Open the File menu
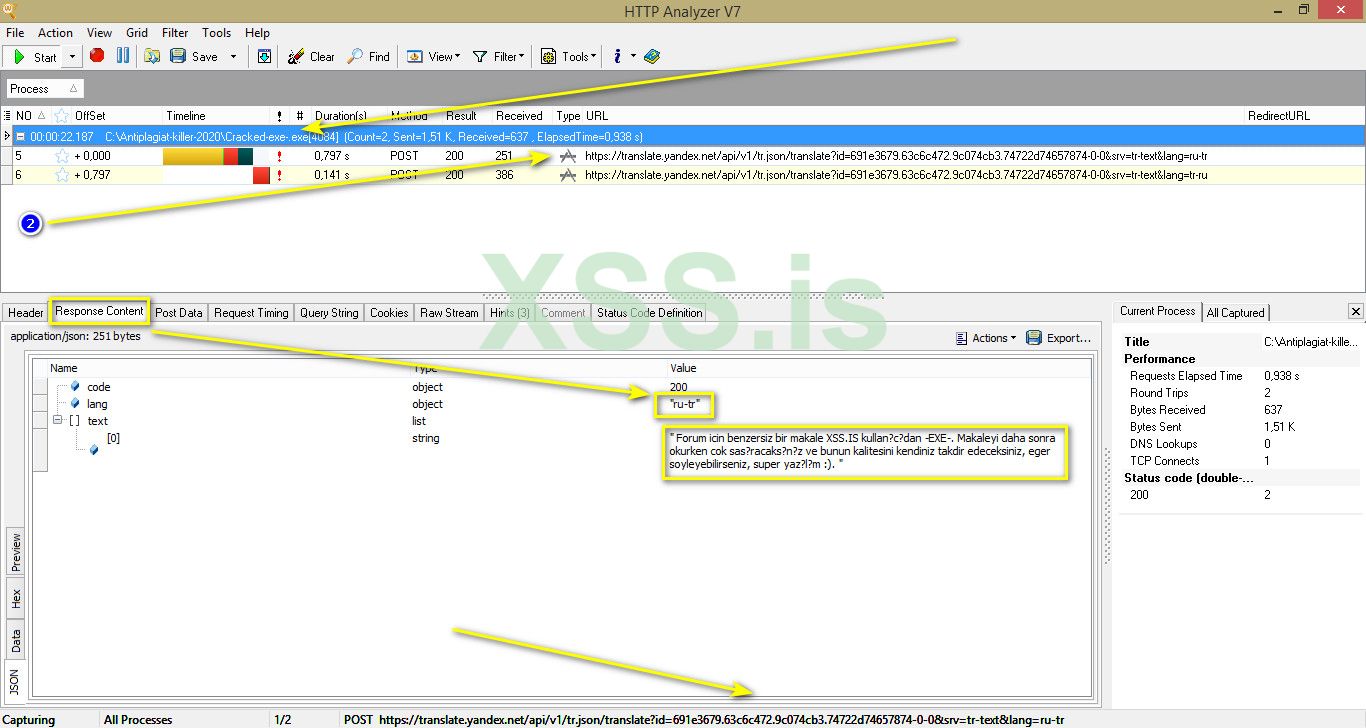 [15, 33]
